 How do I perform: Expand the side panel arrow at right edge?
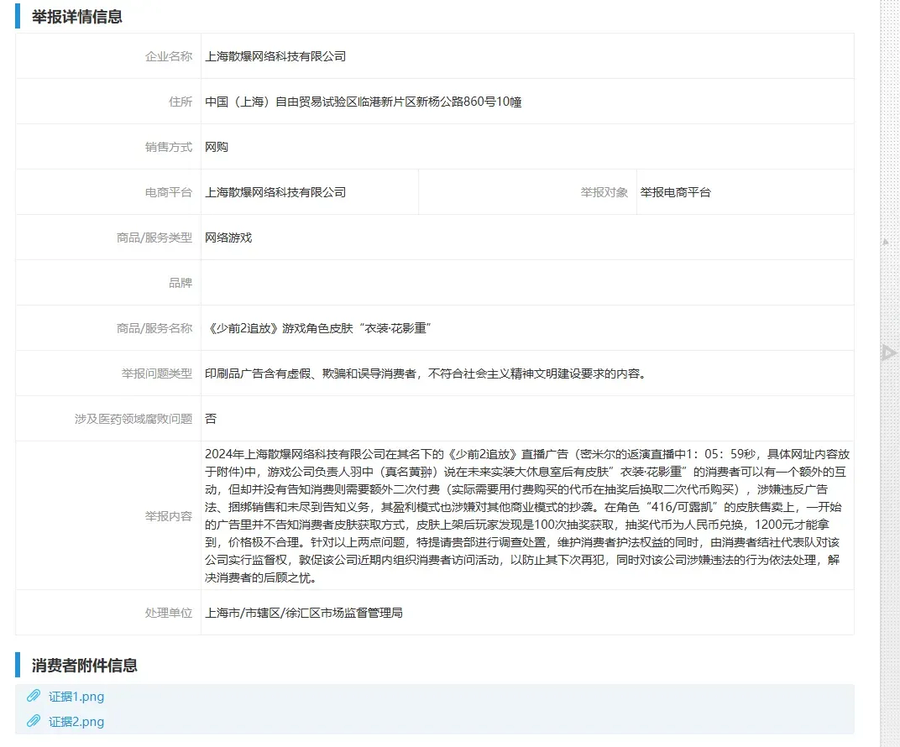889,353
